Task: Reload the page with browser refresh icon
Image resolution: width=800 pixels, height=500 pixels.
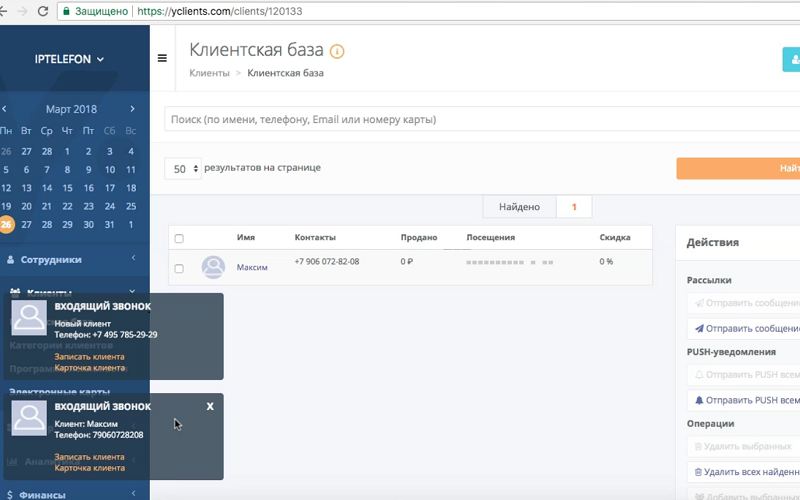Action: pyautogui.click(x=43, y=11)
